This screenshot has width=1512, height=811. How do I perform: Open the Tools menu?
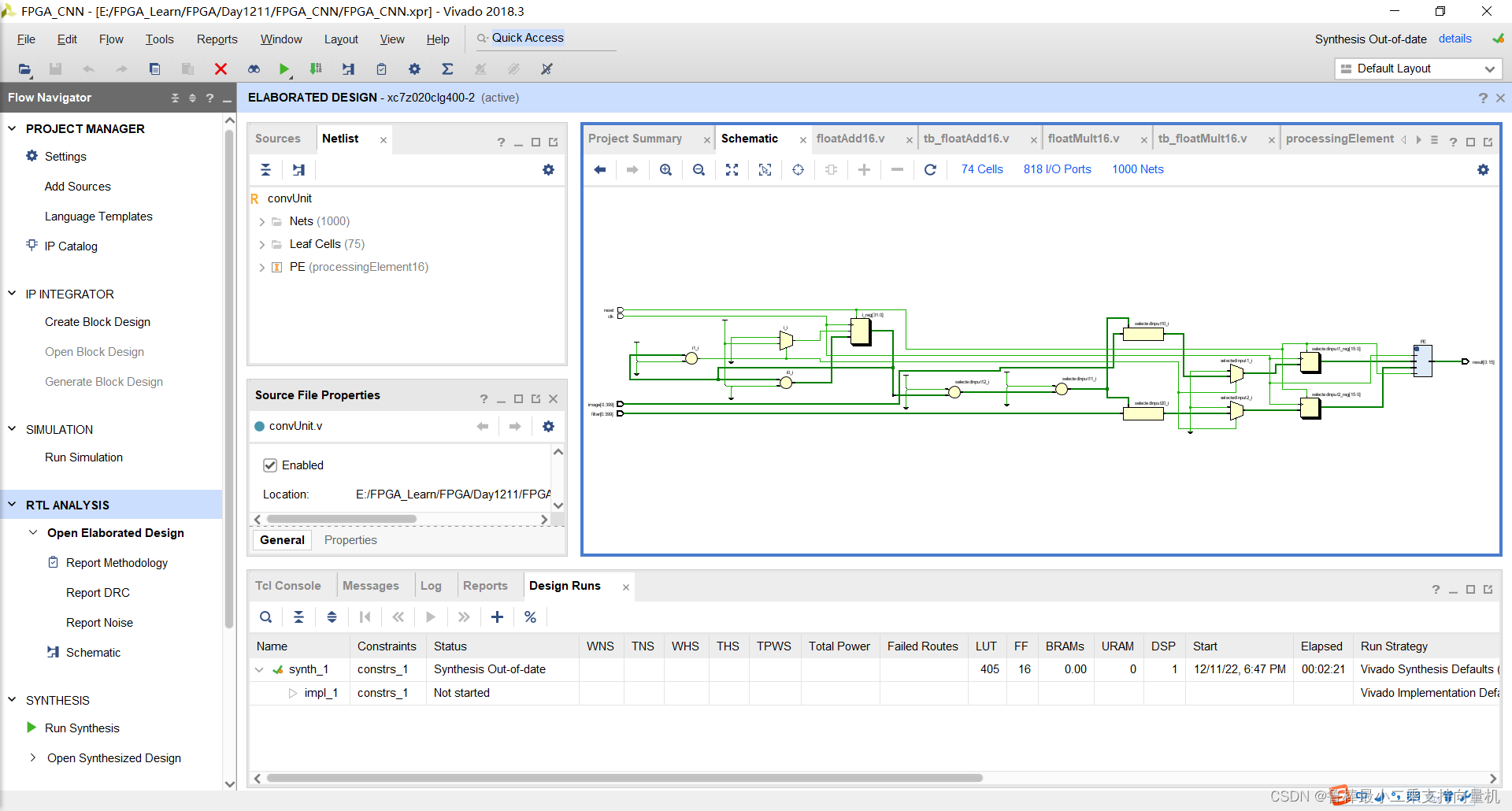(x=159, y=39)
